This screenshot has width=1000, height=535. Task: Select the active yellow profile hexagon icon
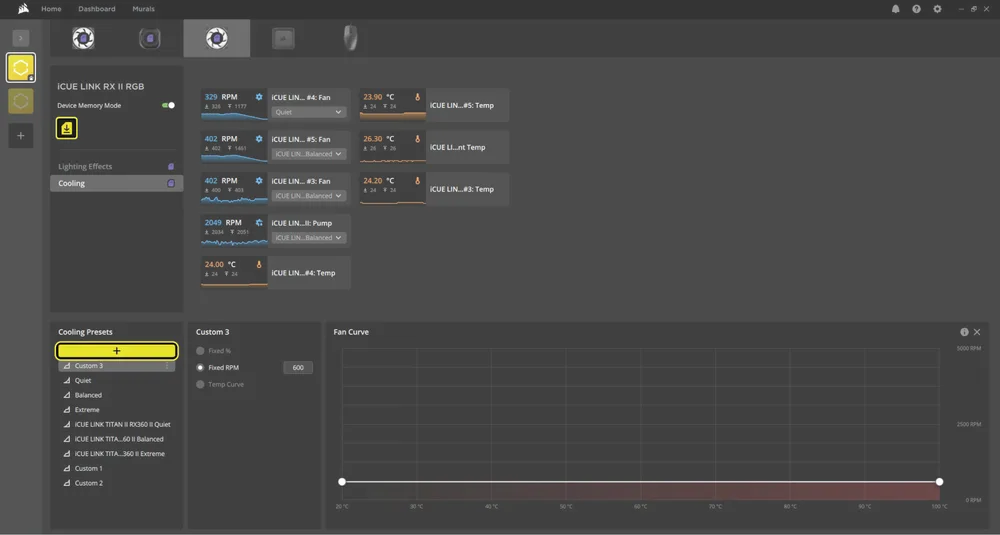(21, 68)
